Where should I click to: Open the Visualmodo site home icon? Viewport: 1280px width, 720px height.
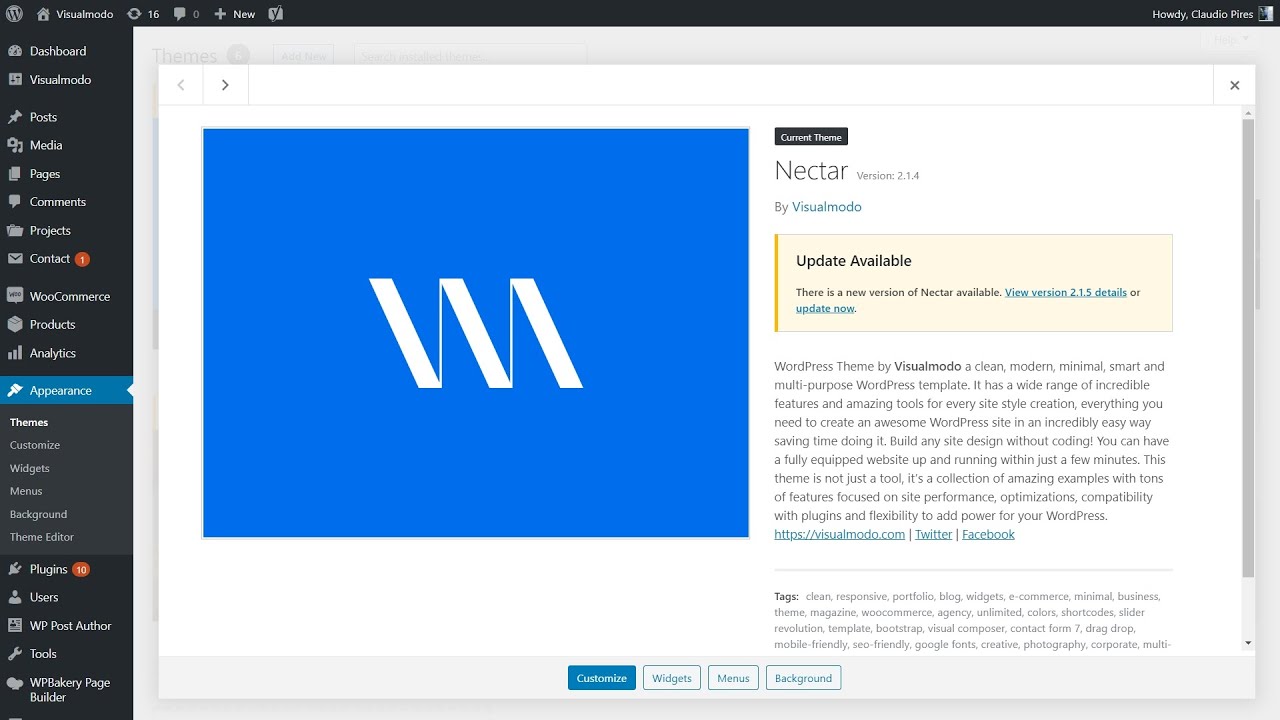[x=43, y=14]
